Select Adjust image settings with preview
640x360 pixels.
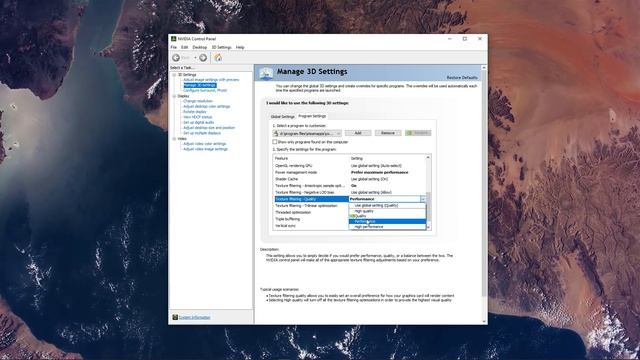coord(211,80)
